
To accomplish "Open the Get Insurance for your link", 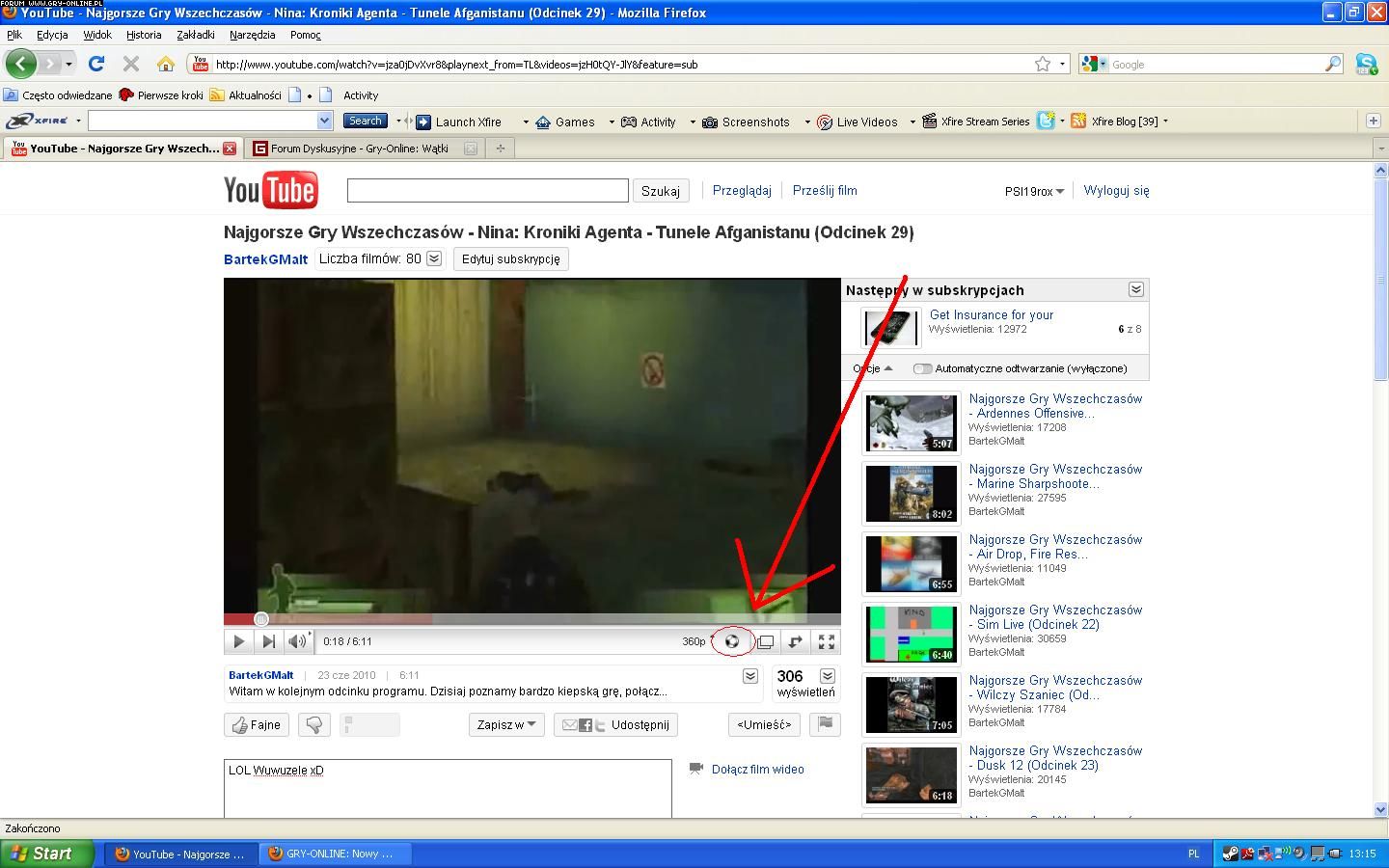I will point(992,315).
